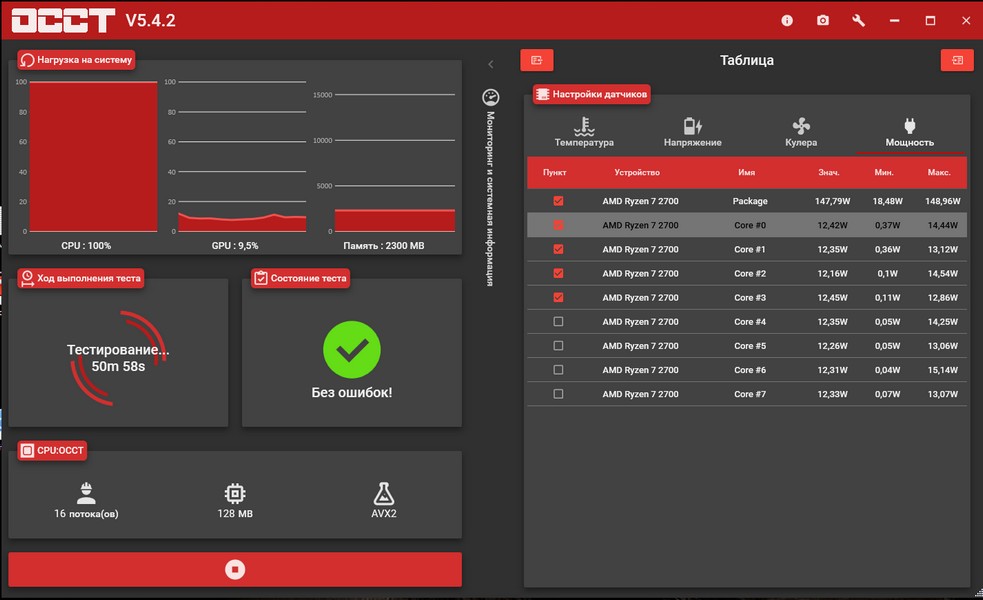Switch to the Температура tab

coord(584,132)
